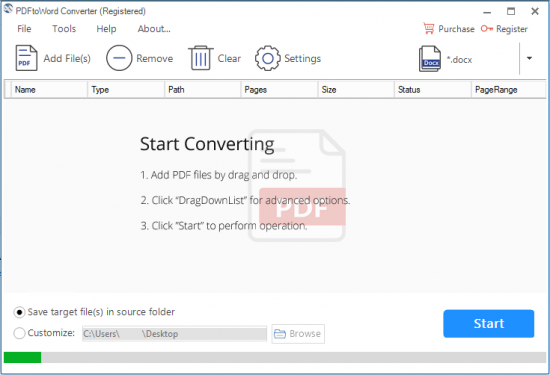Click the Clear trash can icon
The width and height of the screenshot is (550, 375).
[x=201, y=58]
